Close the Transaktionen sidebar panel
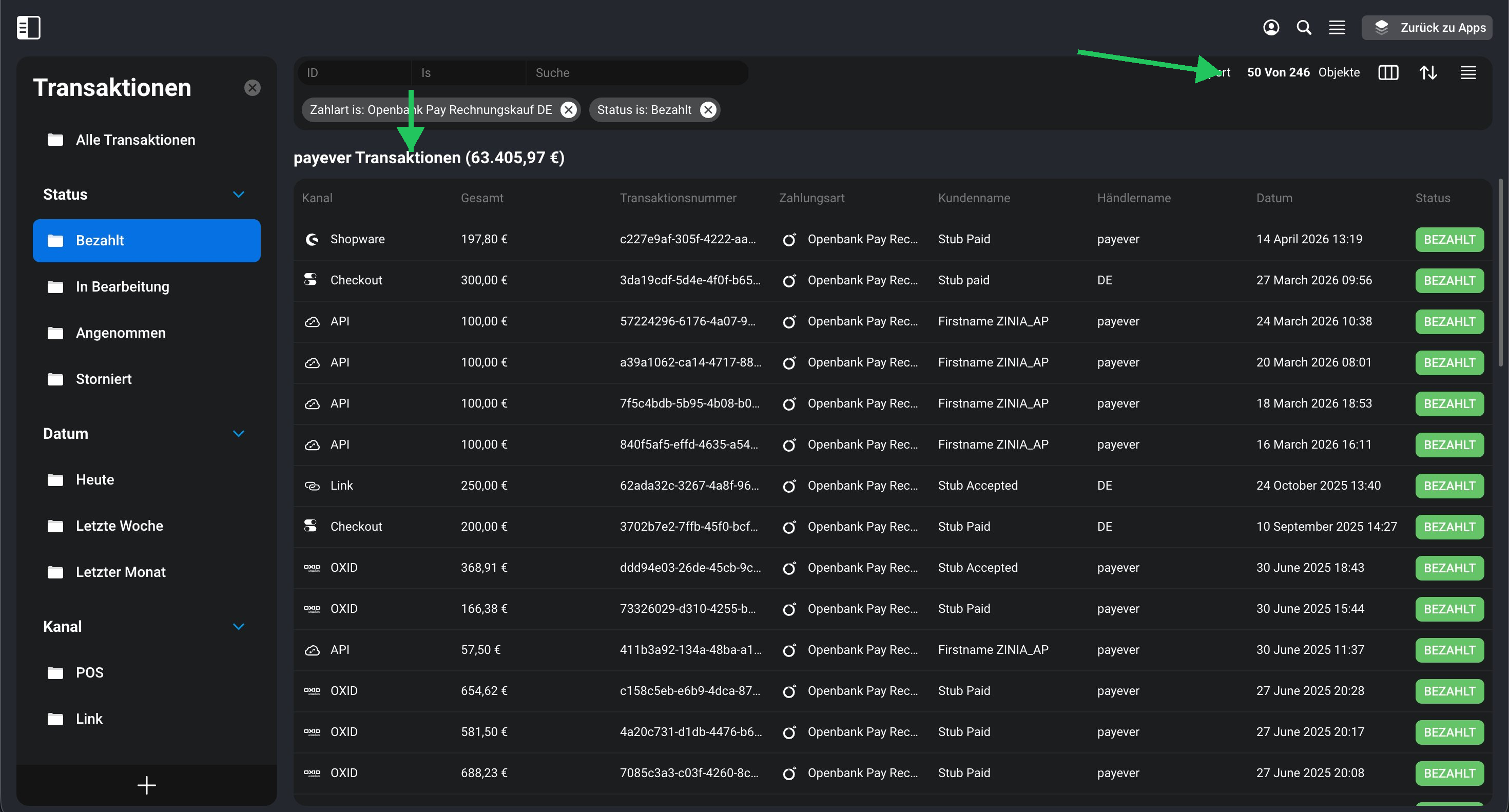1509x812 pixels. tap(253, 88)
